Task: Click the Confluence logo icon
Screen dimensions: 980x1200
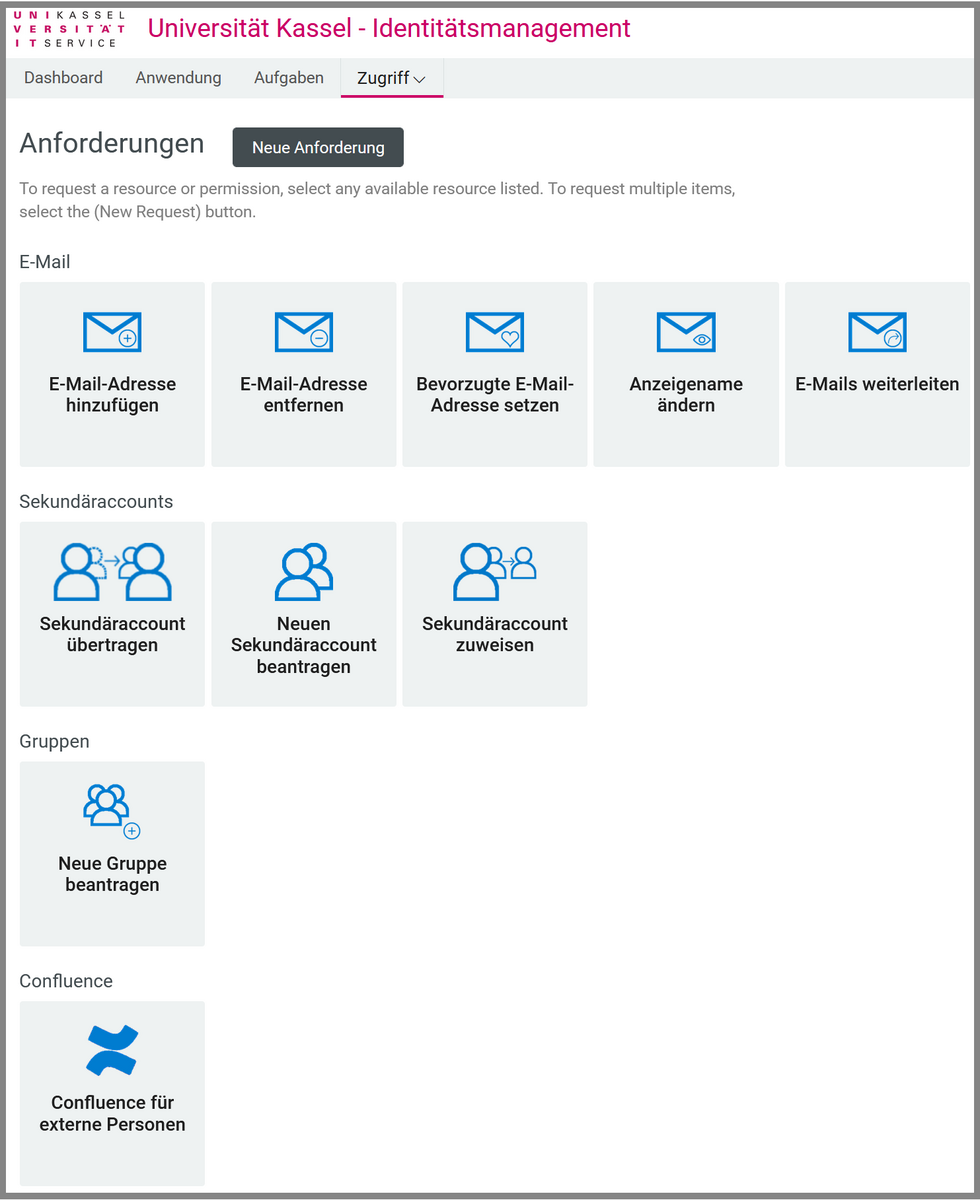Action: (x=112, y=1051)
